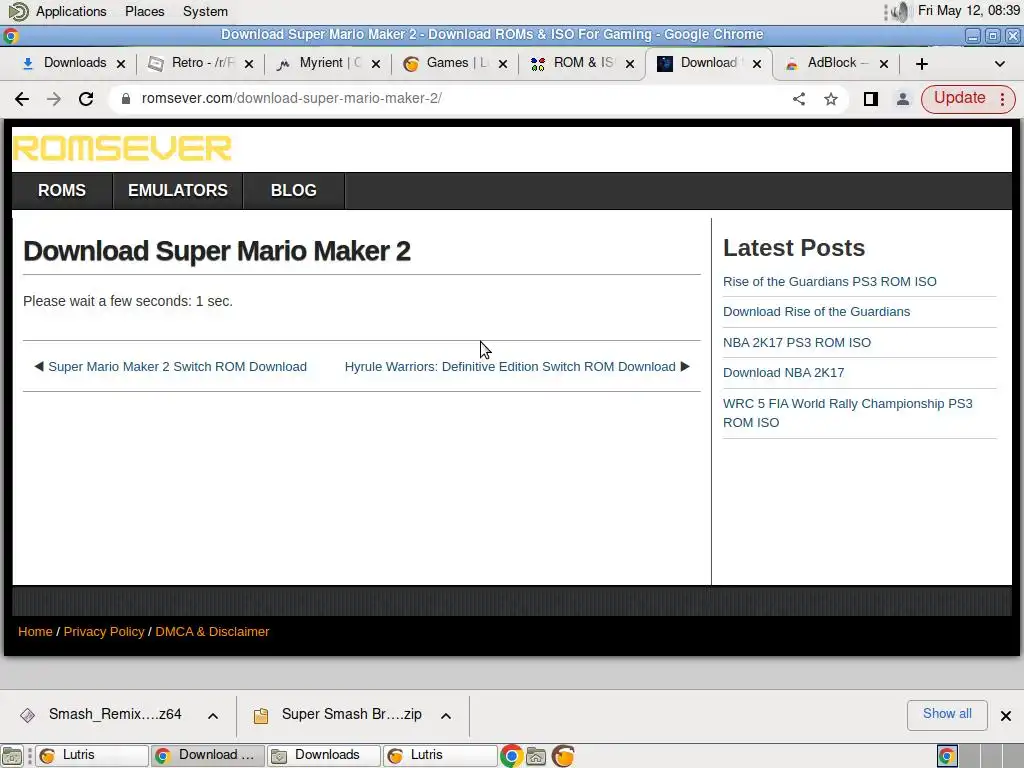Open NBA 2K17 PS3 ROM ISO post
Screen dimensions: 1024x768
797,342
